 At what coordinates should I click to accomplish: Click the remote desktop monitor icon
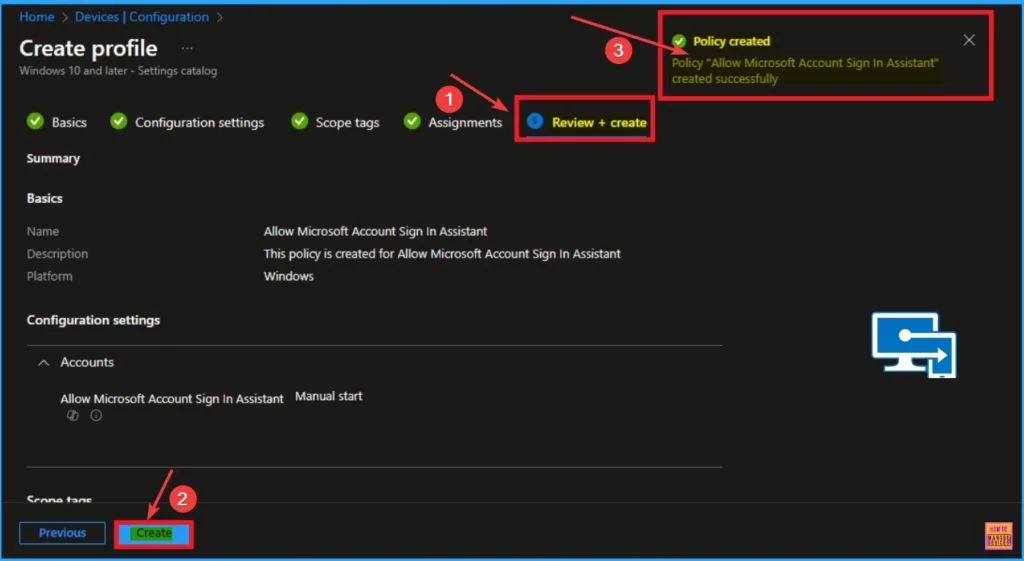click(914, 345)
